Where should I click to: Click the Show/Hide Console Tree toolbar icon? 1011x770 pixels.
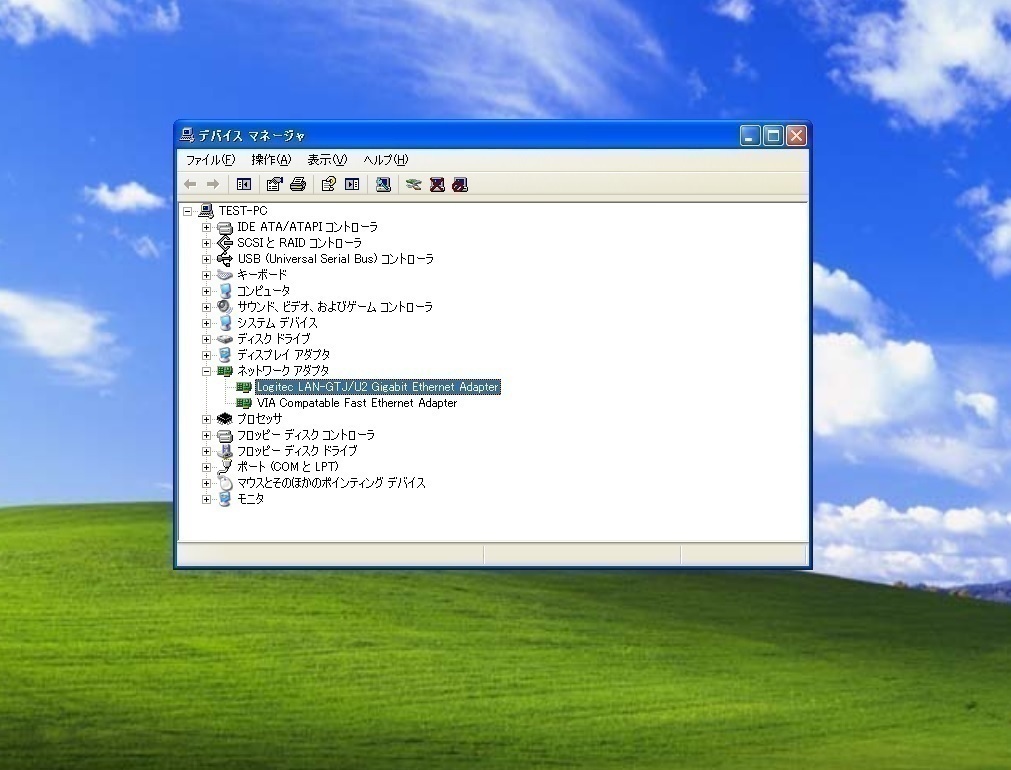point(243,184)
